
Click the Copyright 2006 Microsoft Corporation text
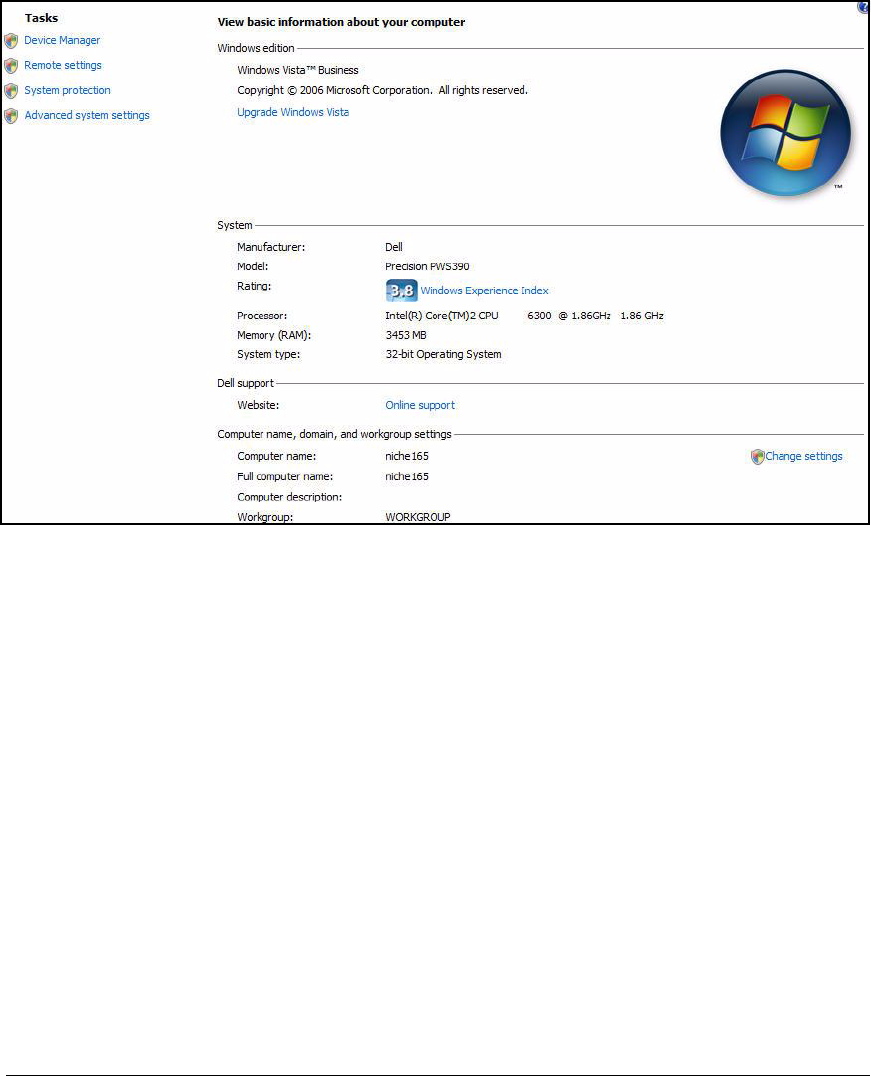(x=382, y=90)
